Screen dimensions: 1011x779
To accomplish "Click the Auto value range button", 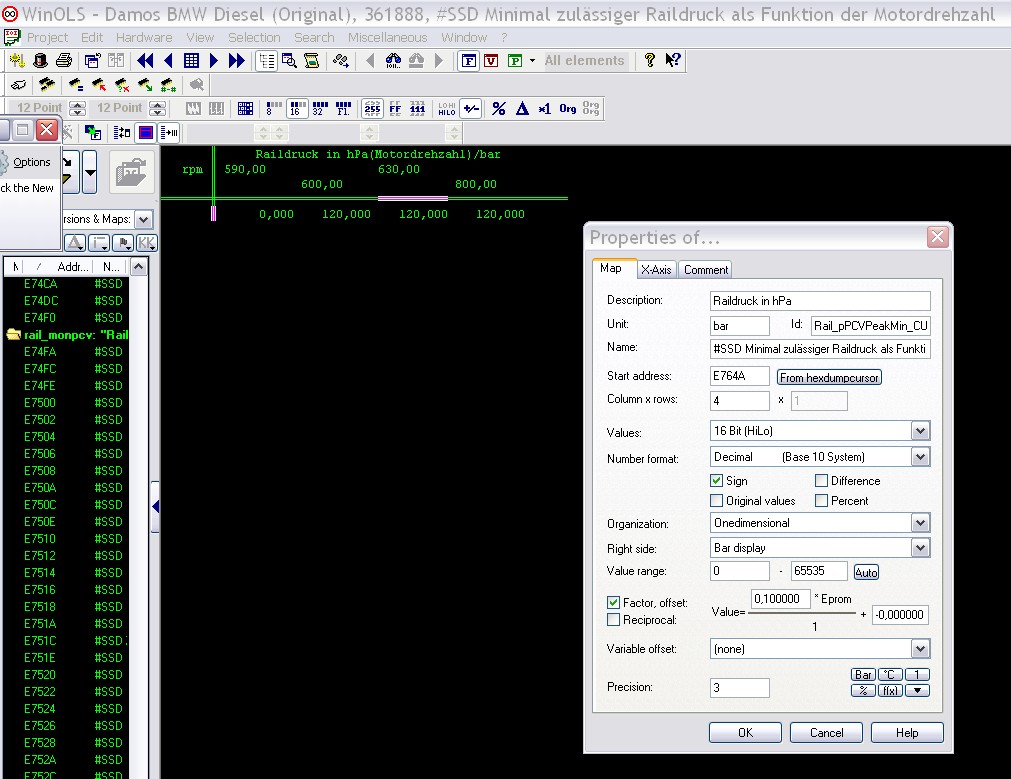I will [866, 572].
